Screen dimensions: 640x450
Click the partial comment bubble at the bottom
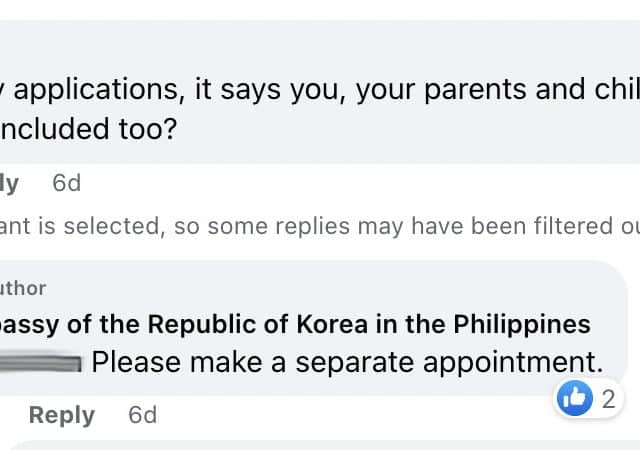point(320,444)
